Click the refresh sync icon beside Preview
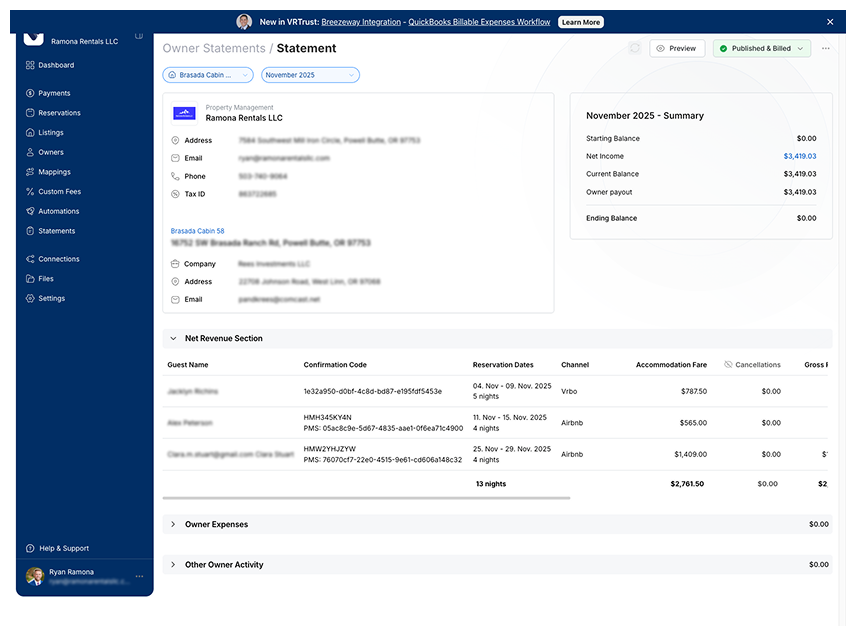 (634, 48)
